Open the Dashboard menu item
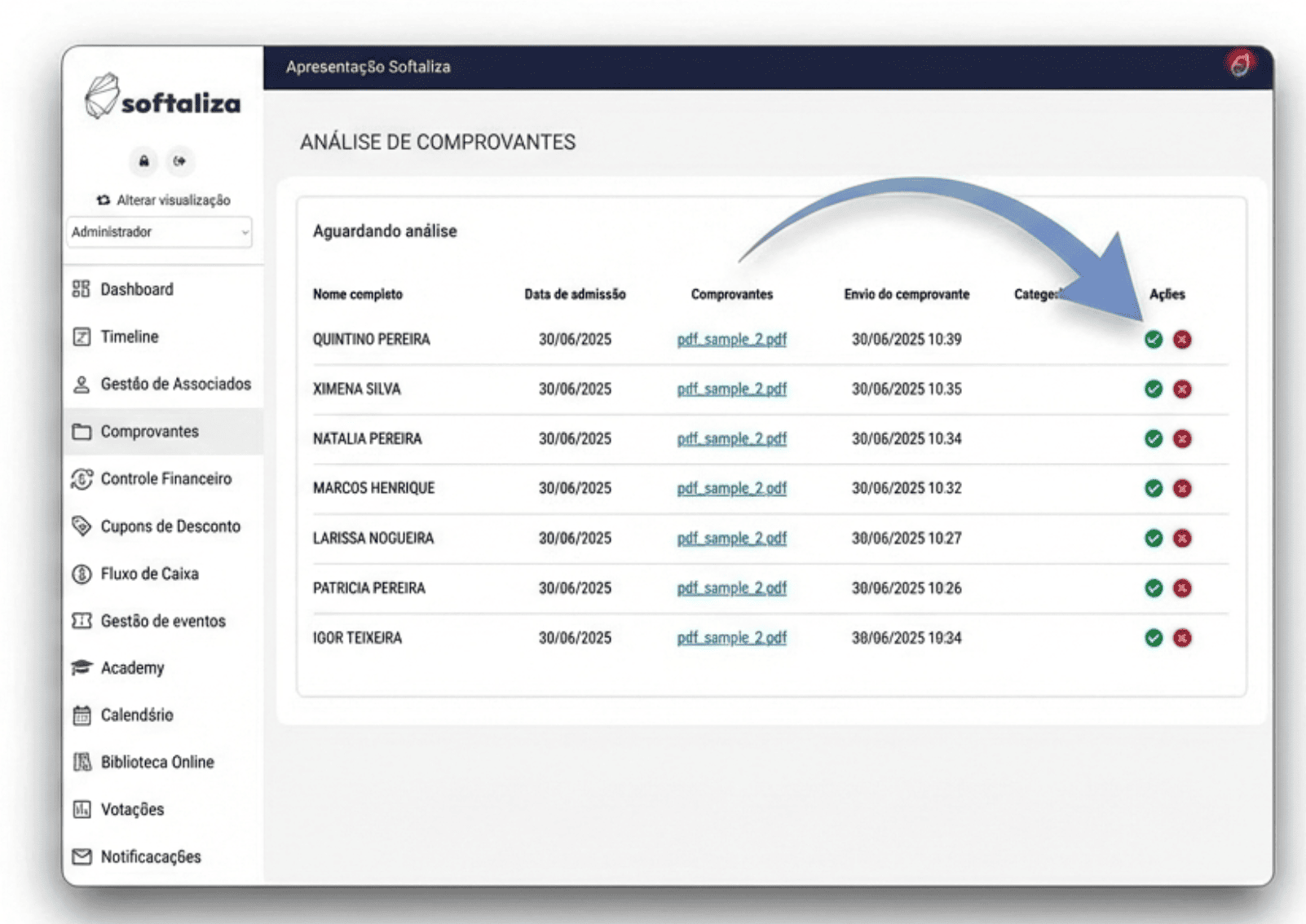Image resolution: width=1306 pixels, height=924 pixels. tap(136, 289)
